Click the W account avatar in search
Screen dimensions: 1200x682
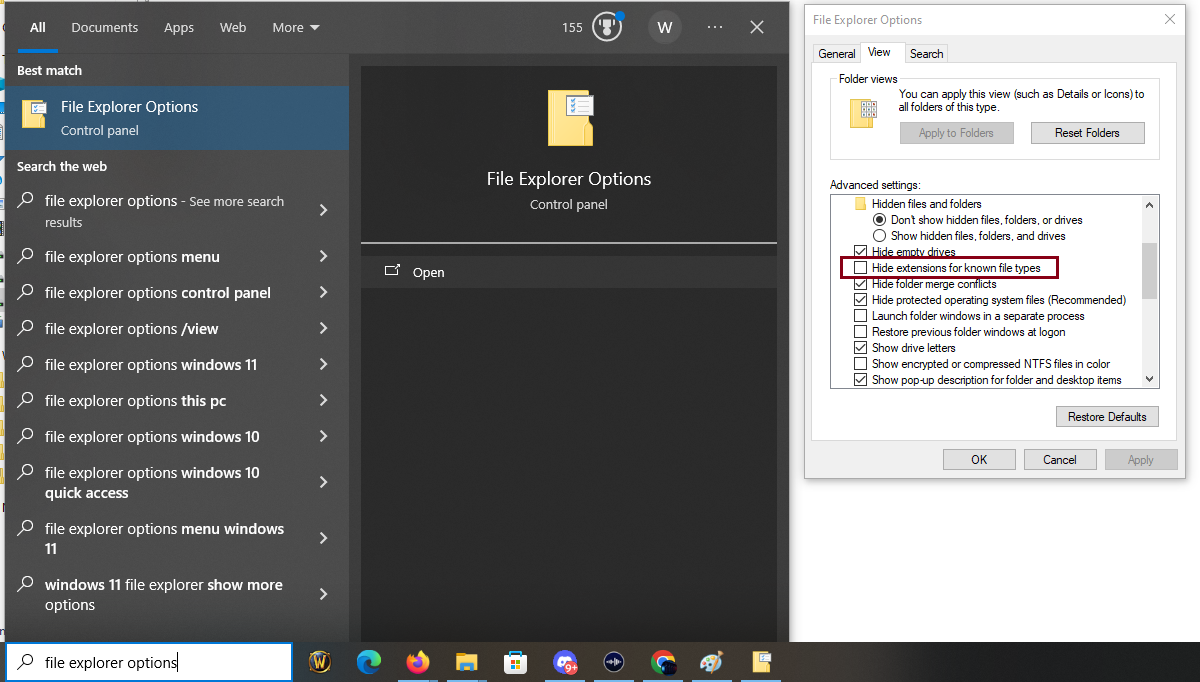click(x=664, y=27)
